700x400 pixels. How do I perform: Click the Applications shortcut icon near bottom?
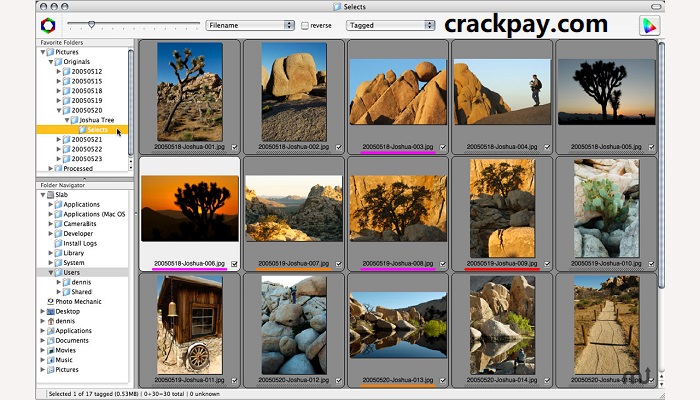click(x=50, y=331)
